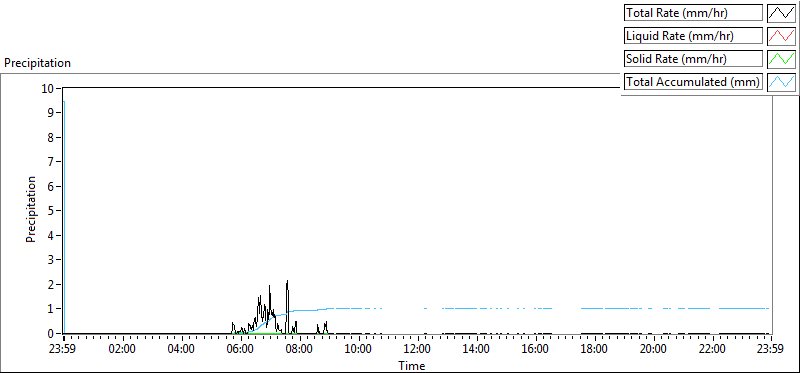Click the rightmost 23:59 time axis label

[x=770, y=350]
